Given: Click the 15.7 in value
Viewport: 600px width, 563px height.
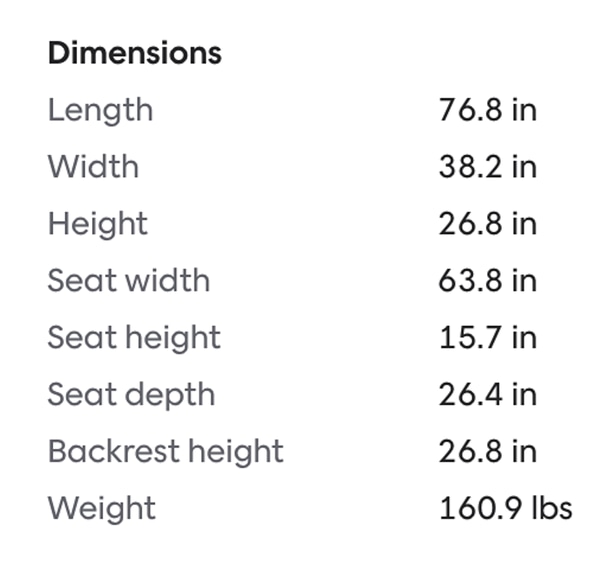Looking at the screenshot, I should (x=487, y=338).
